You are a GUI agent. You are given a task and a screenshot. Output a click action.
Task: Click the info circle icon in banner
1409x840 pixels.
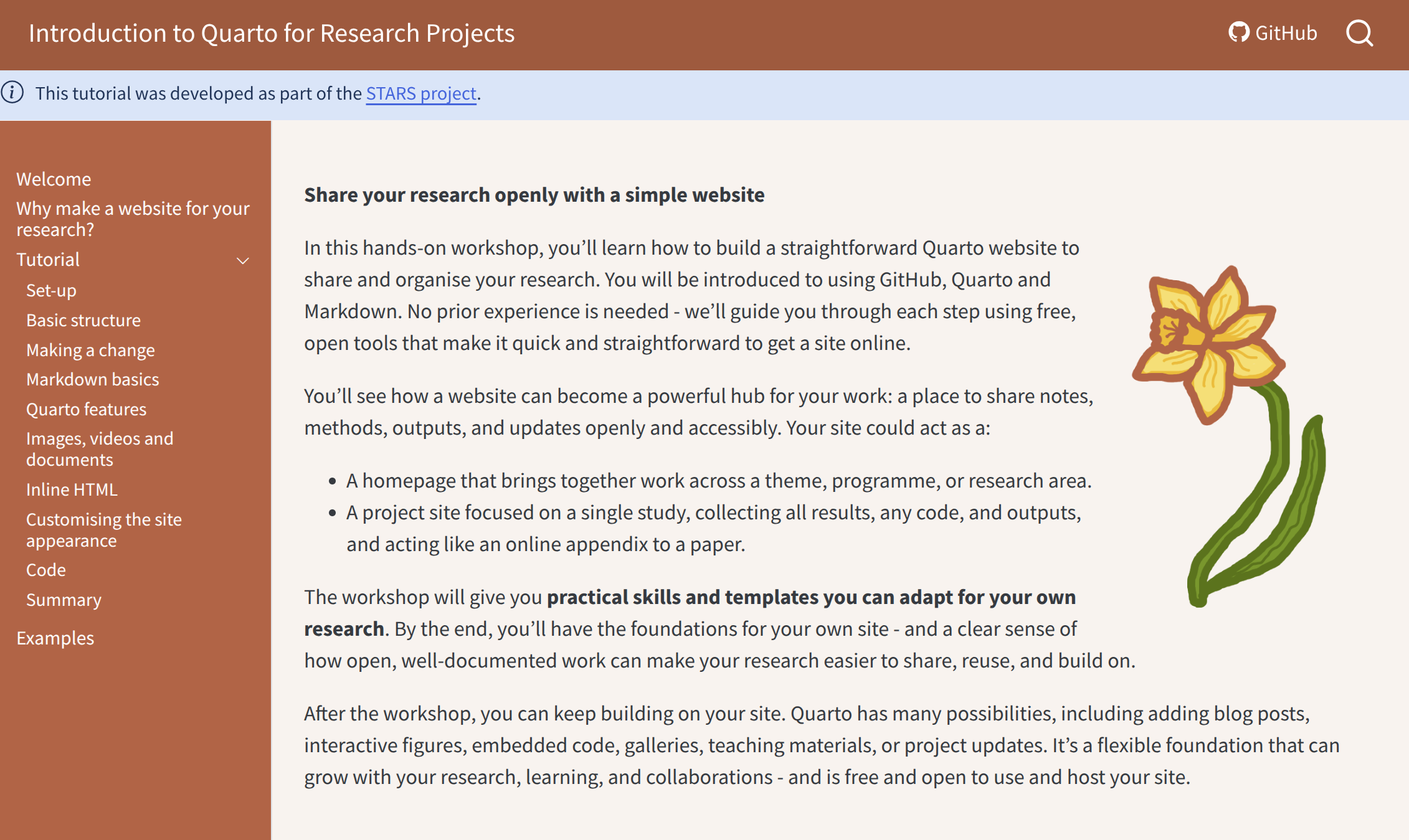tap(12, 93)
